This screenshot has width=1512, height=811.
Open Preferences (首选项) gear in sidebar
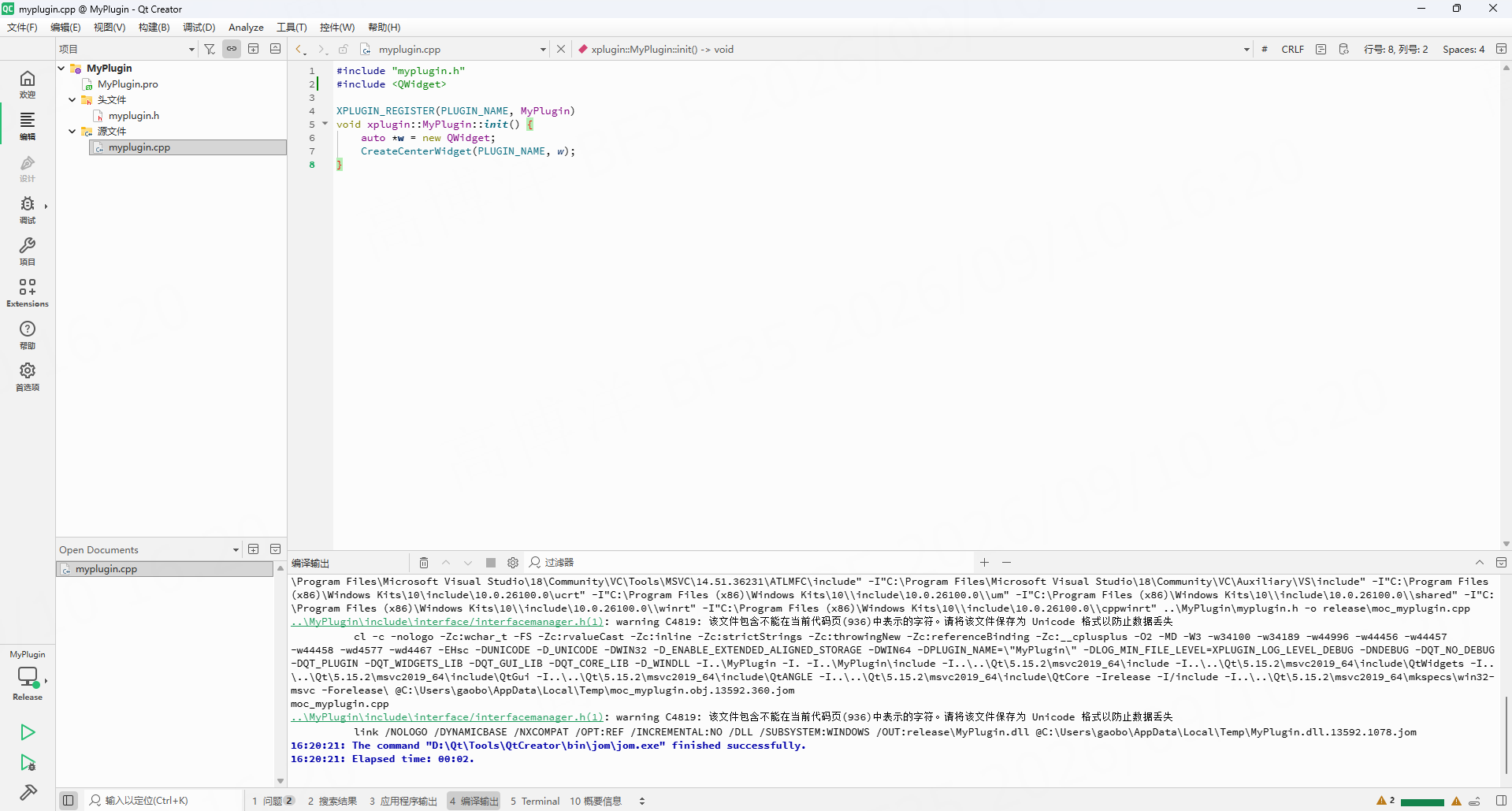(28, 376)
